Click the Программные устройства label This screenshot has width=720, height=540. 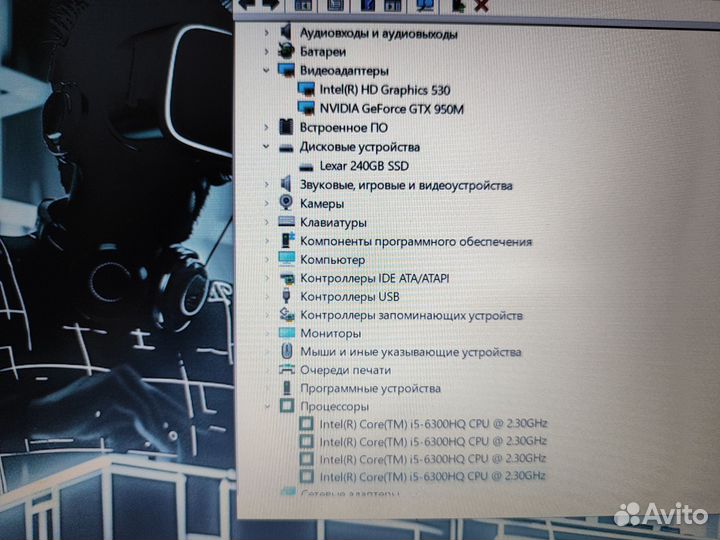pos(371,388)
